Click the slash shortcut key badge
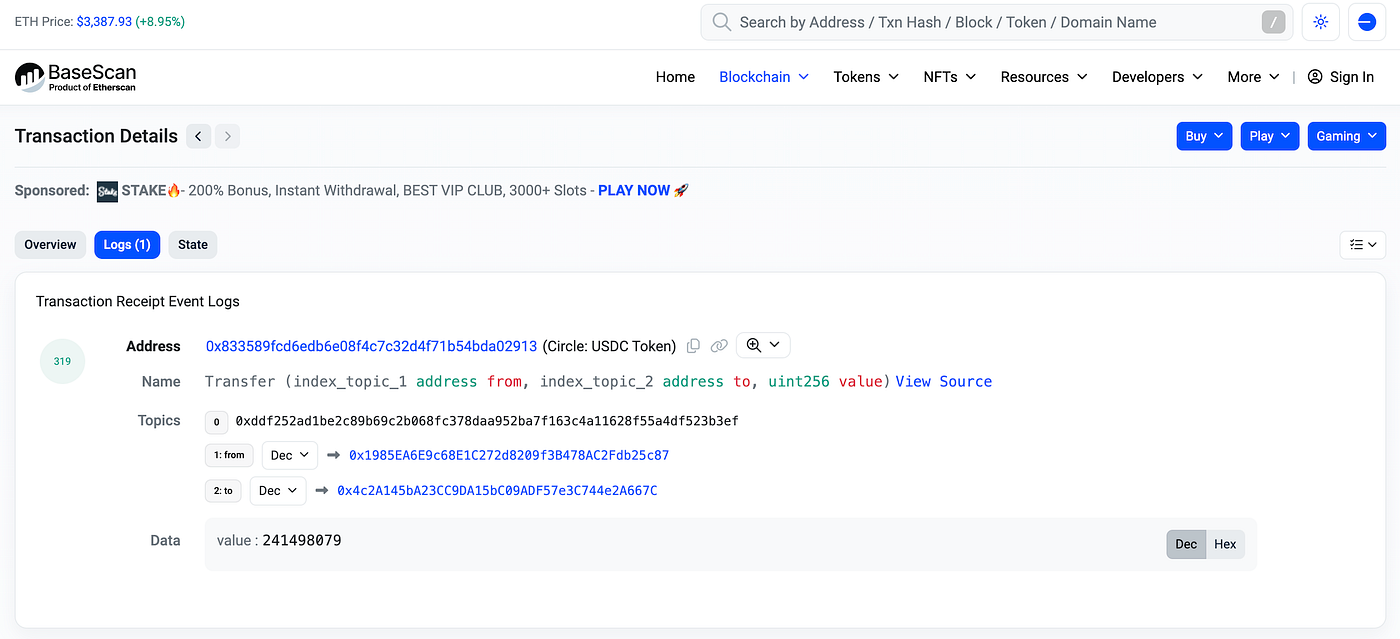 (x=1273, y=22)
